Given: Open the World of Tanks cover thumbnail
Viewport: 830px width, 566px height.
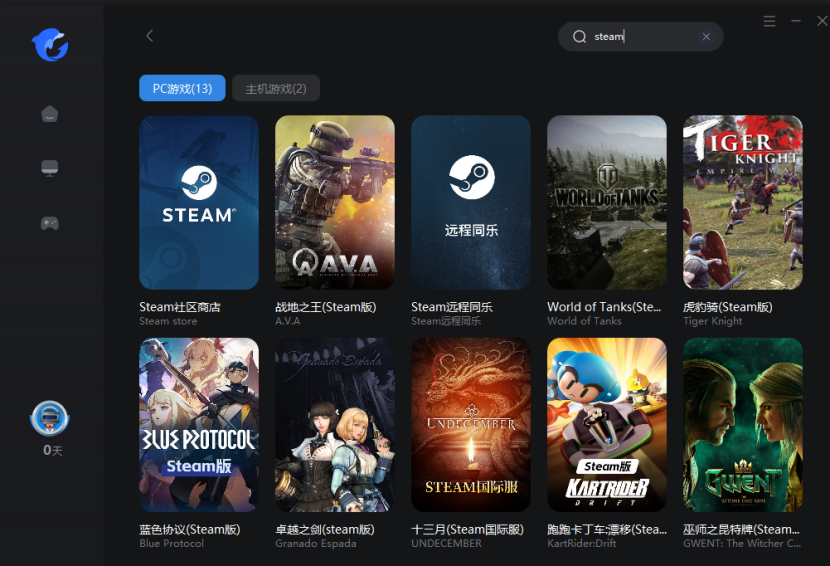Looking at the screenshot, I should point(607,202).
